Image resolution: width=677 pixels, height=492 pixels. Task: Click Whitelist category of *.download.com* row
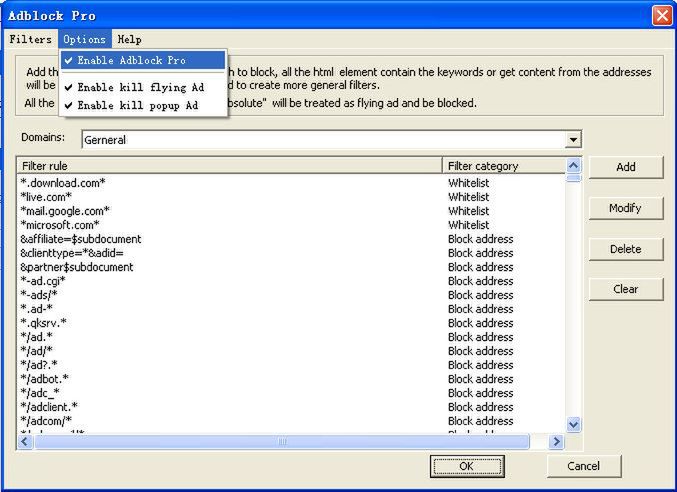click(x=468, y=183)
